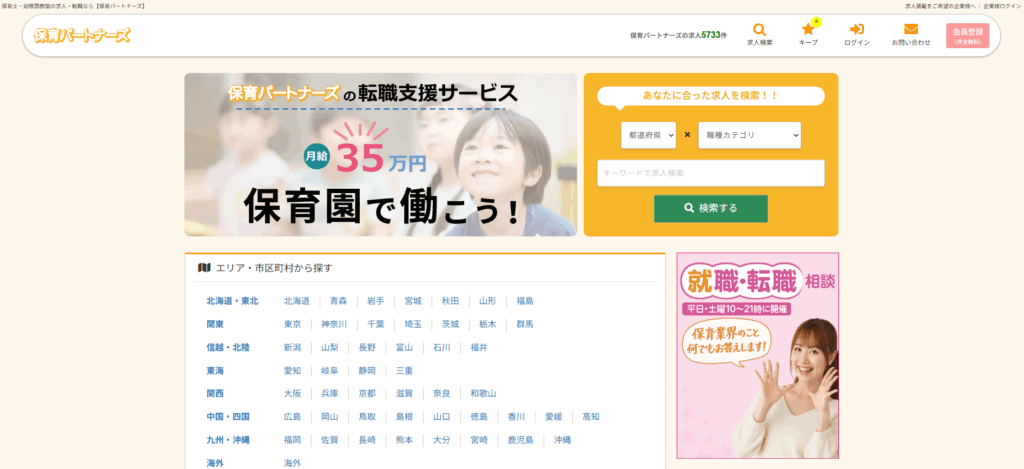Expand the 都道府県 dropdown

(648, 134)
